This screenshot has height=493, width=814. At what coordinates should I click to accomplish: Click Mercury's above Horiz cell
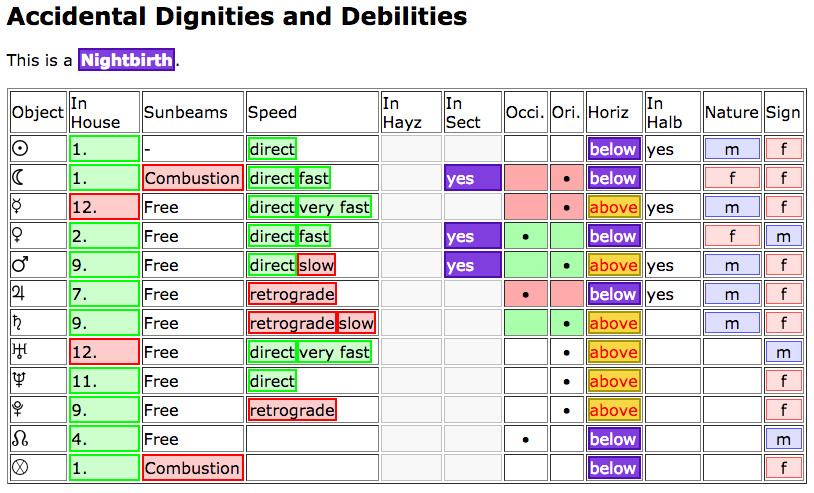(614, 207)
